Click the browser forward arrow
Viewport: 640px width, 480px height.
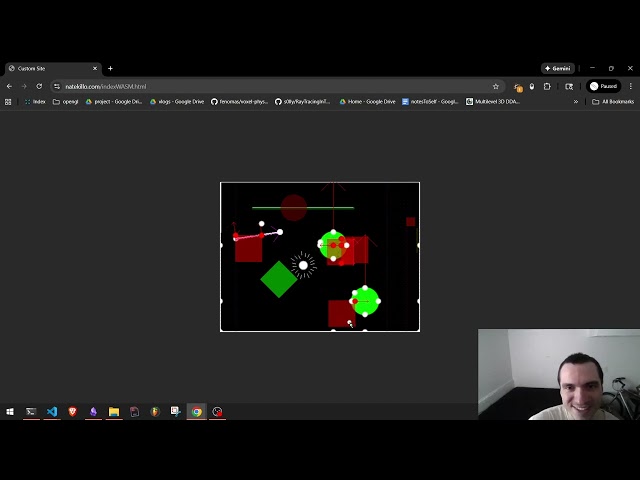coord(24,86)
